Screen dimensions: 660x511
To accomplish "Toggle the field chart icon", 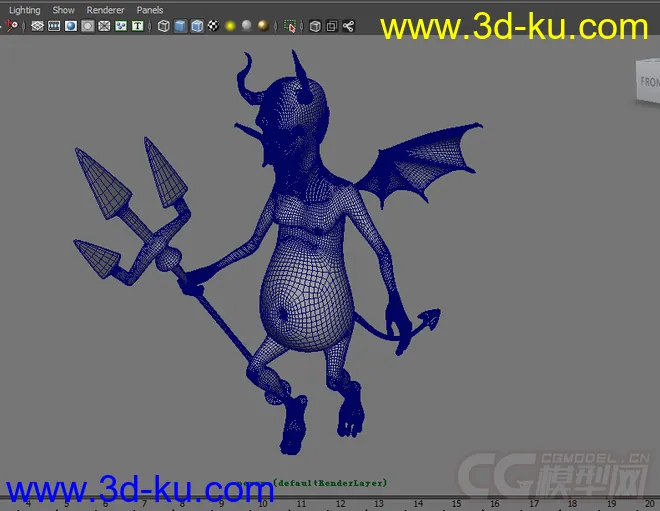I will 104,26.
